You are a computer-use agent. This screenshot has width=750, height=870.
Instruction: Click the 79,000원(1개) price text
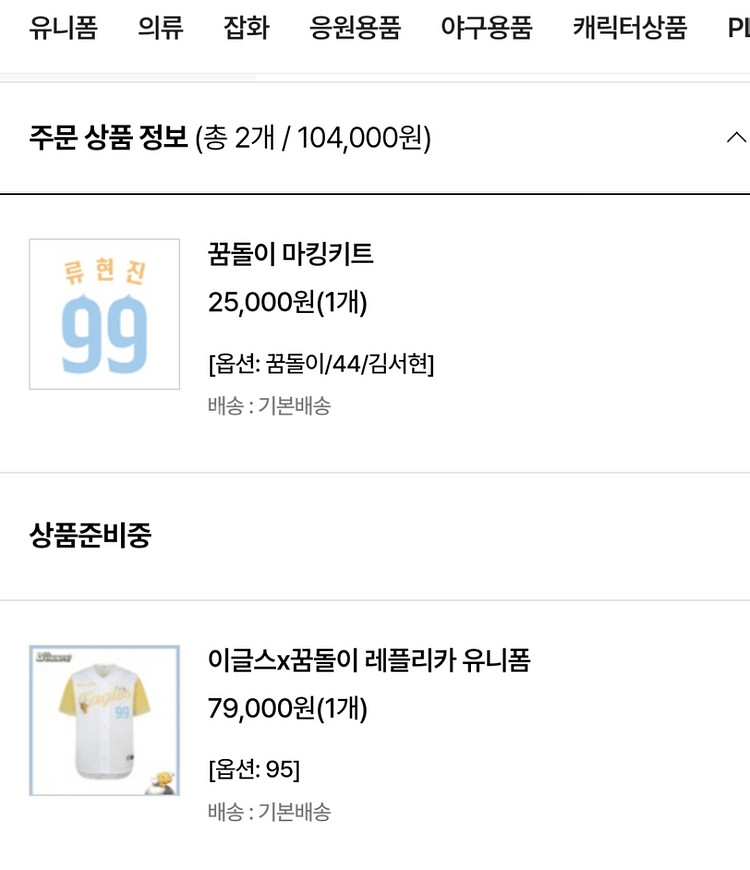point(287,709)
